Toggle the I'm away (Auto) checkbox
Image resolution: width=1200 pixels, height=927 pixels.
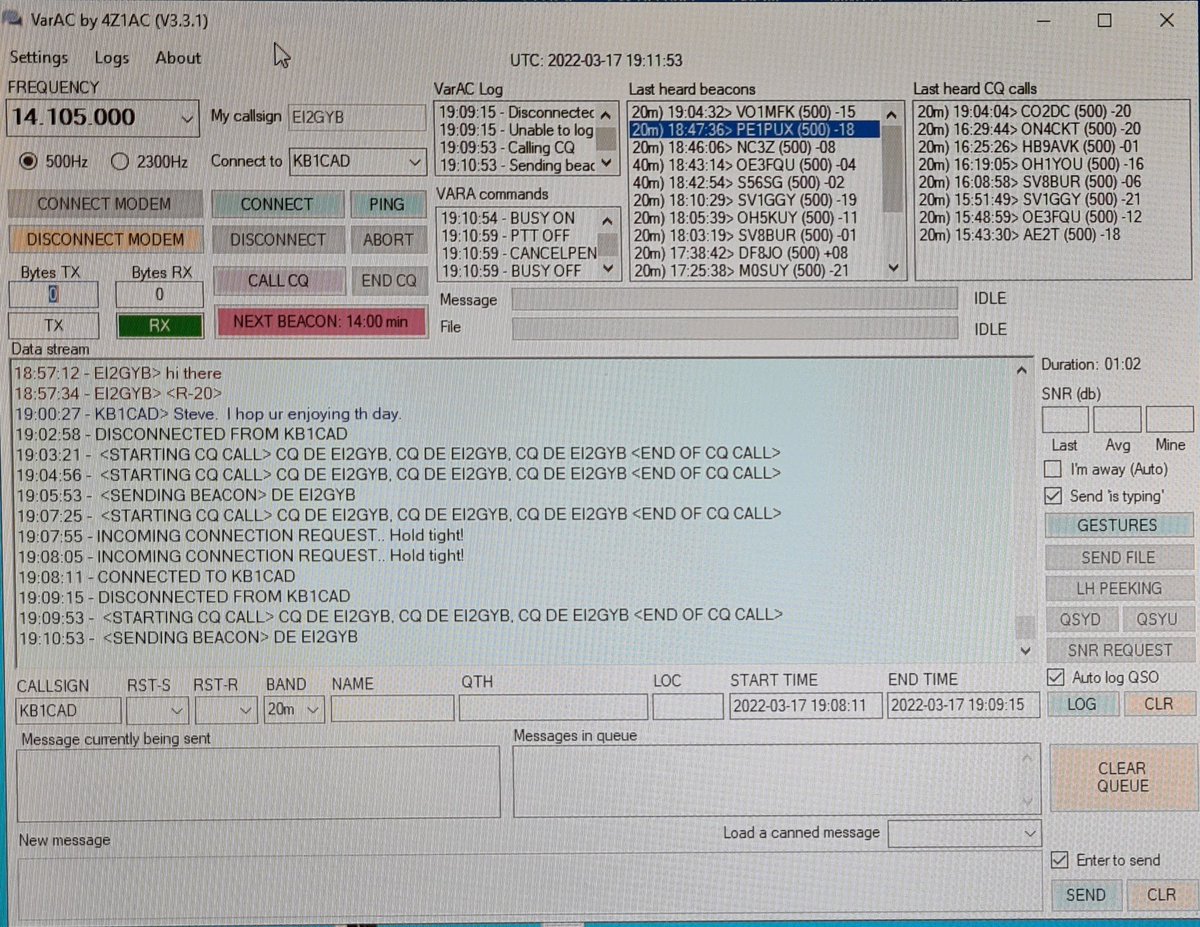[x=1052, y=469]
